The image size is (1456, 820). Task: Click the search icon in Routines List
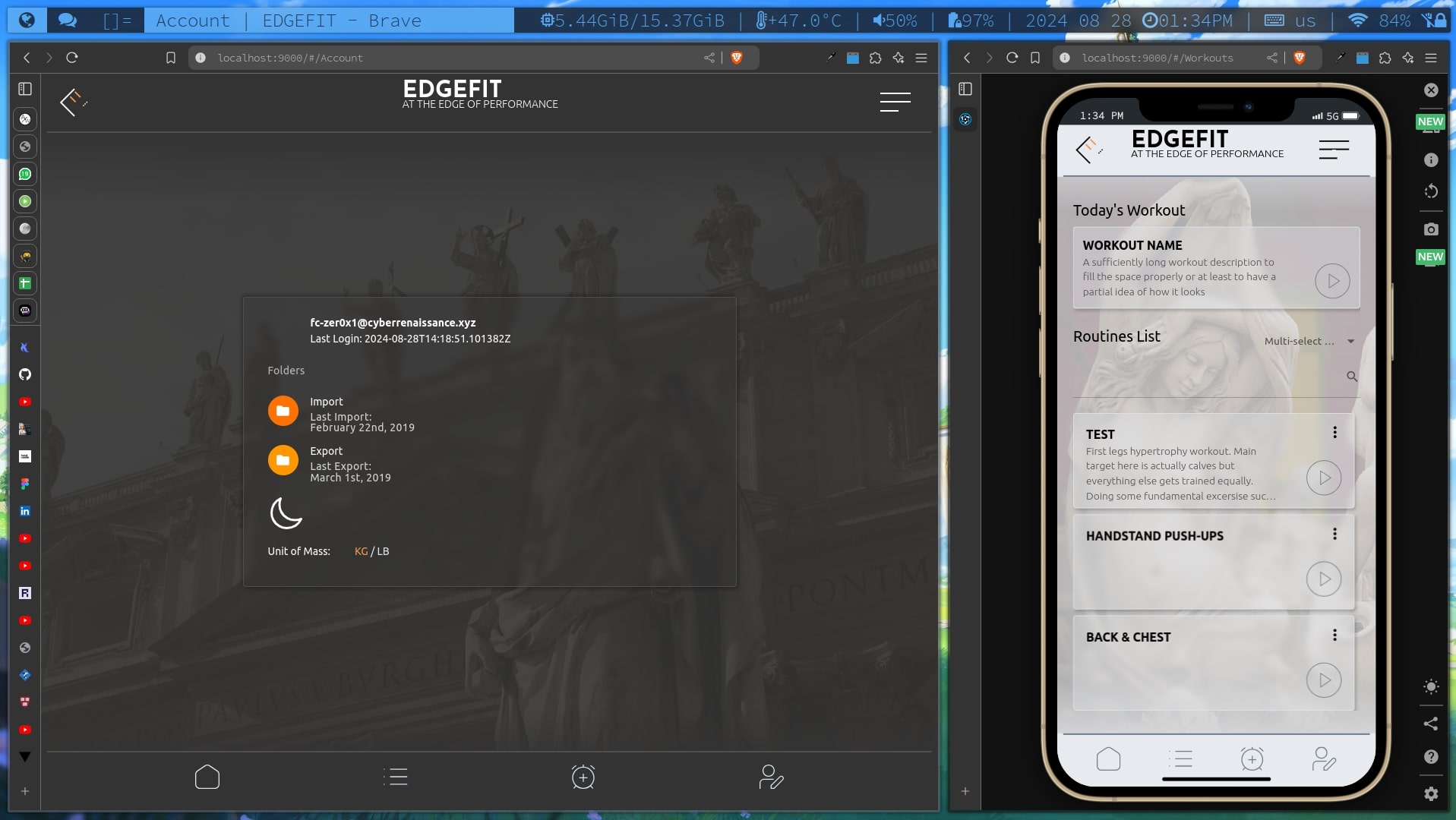(1352, 376)
